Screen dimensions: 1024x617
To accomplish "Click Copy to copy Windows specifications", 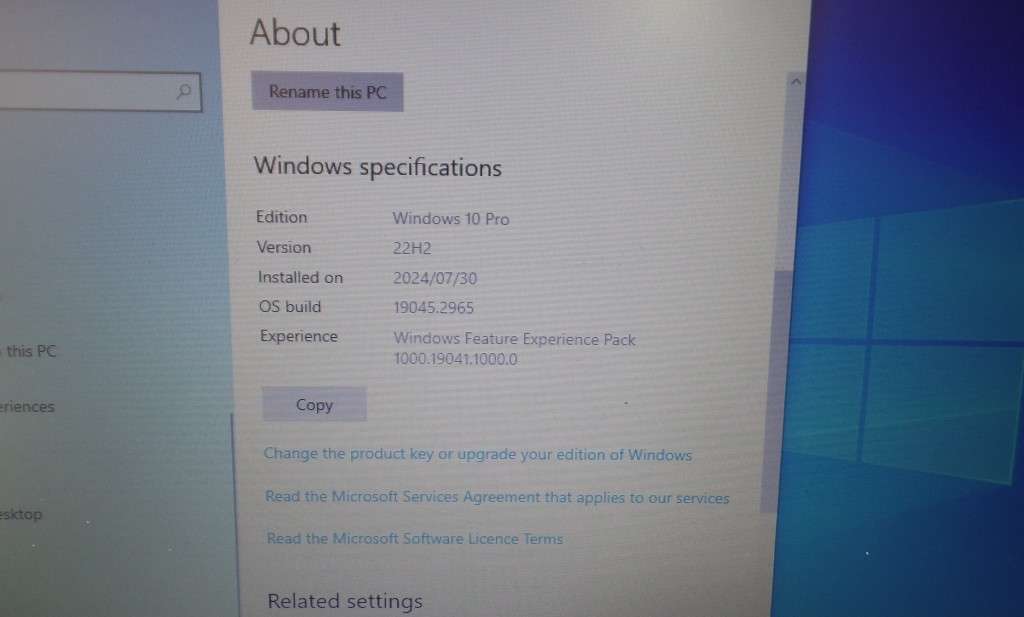I will (x=314, y=404).
